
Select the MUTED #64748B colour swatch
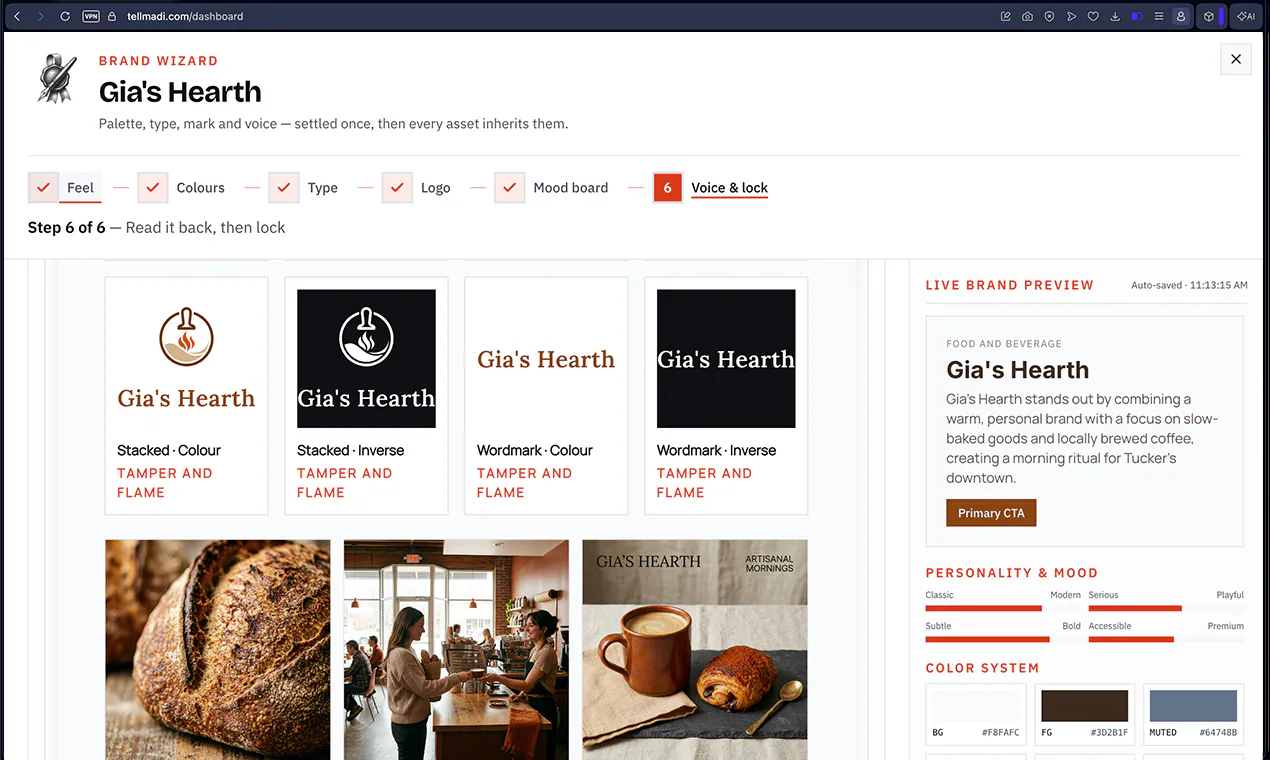[1193, 714]
